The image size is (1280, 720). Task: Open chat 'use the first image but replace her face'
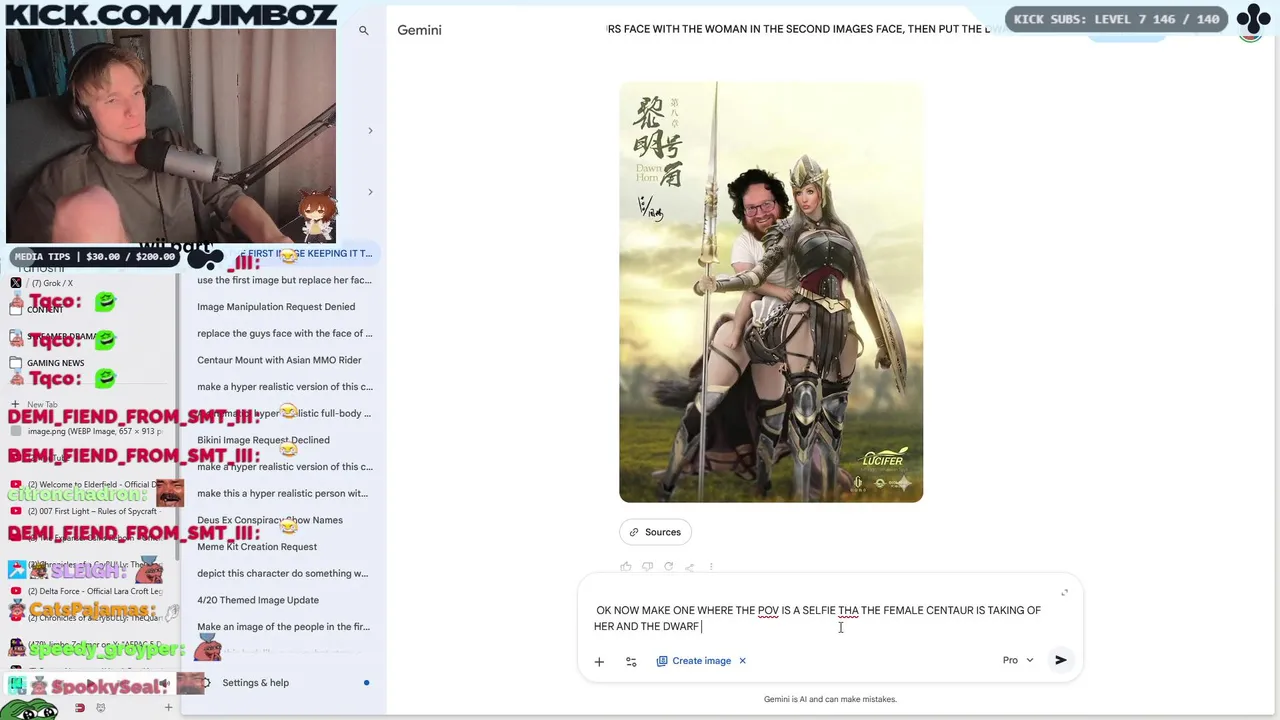point(284,280)
